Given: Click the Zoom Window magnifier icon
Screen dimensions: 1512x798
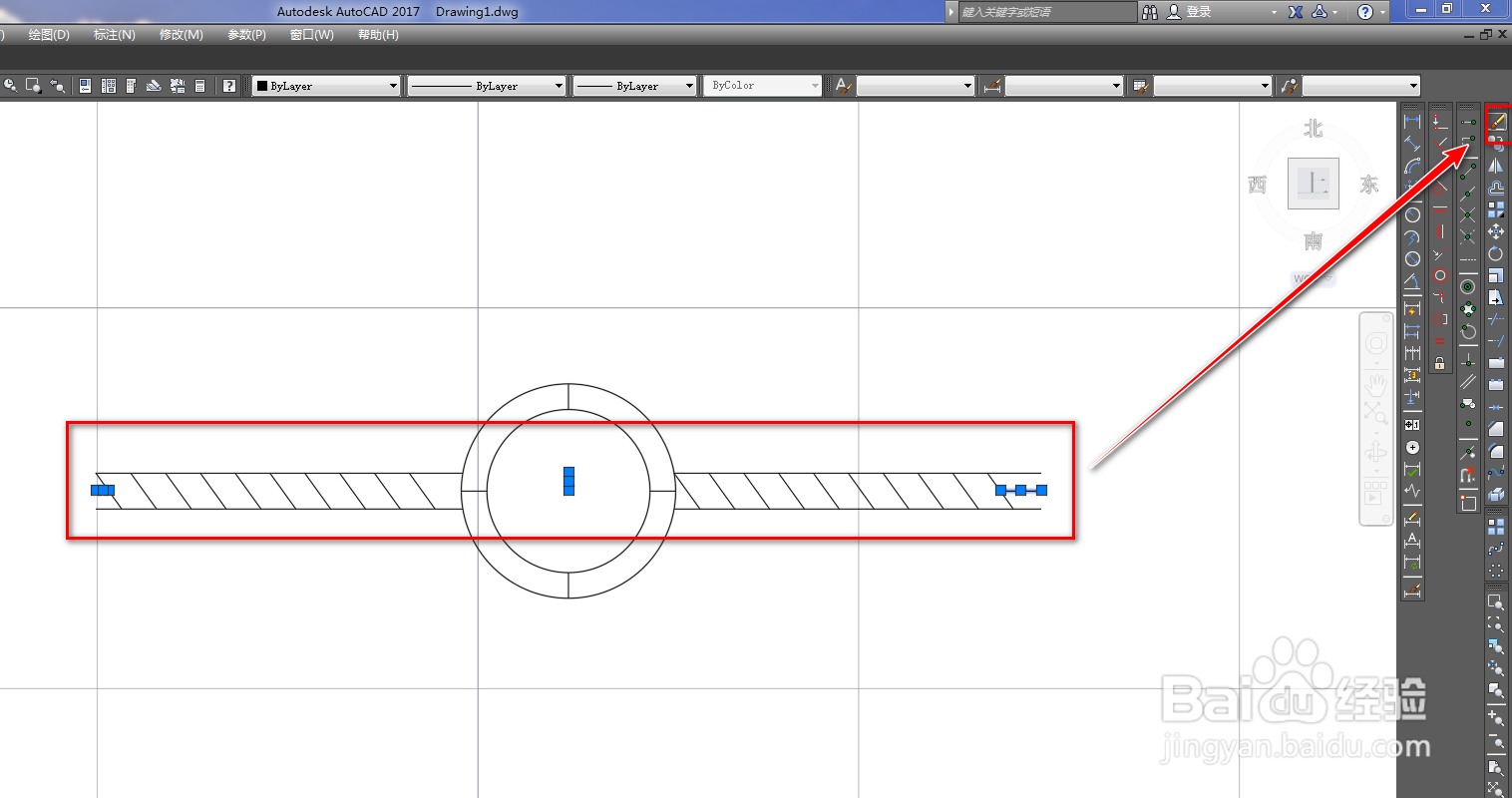Looking at the screenshot, I should click(x=1496, y=601).
